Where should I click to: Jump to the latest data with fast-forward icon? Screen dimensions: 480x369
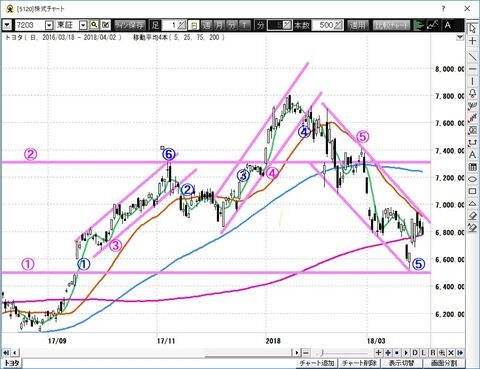[x=460, y=353]
